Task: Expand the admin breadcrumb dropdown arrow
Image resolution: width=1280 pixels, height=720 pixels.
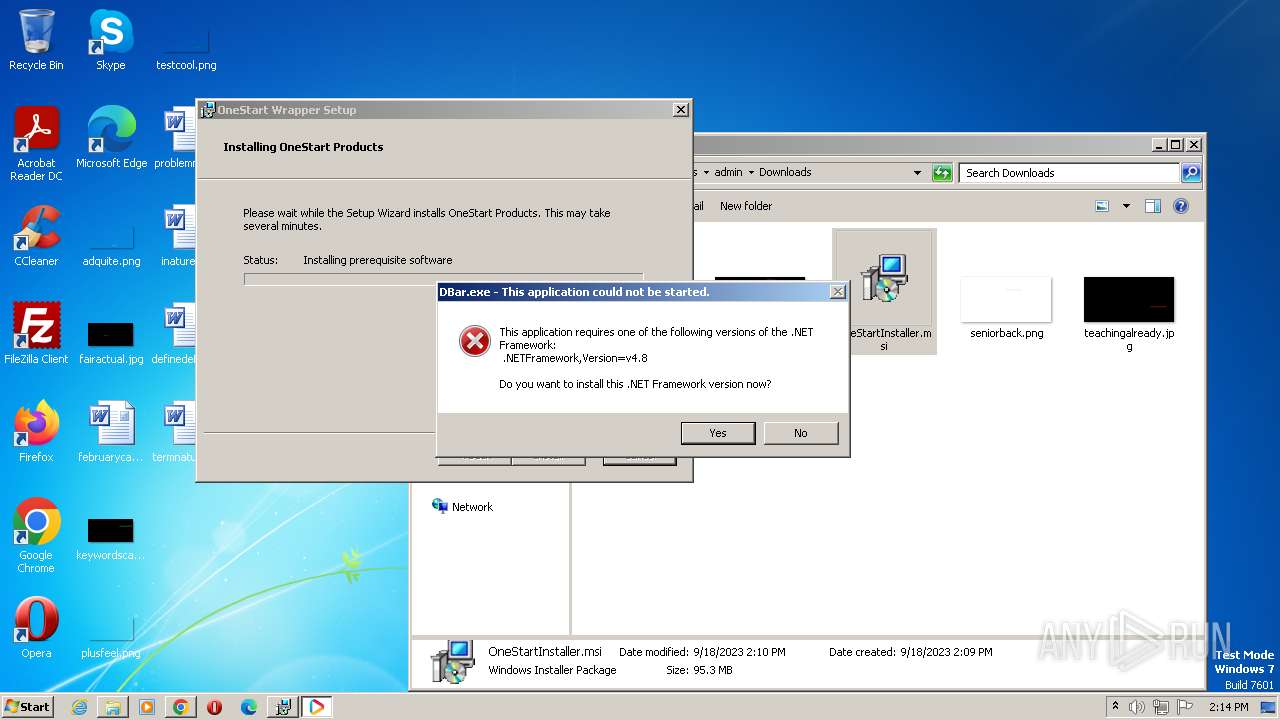Action: 751,173
